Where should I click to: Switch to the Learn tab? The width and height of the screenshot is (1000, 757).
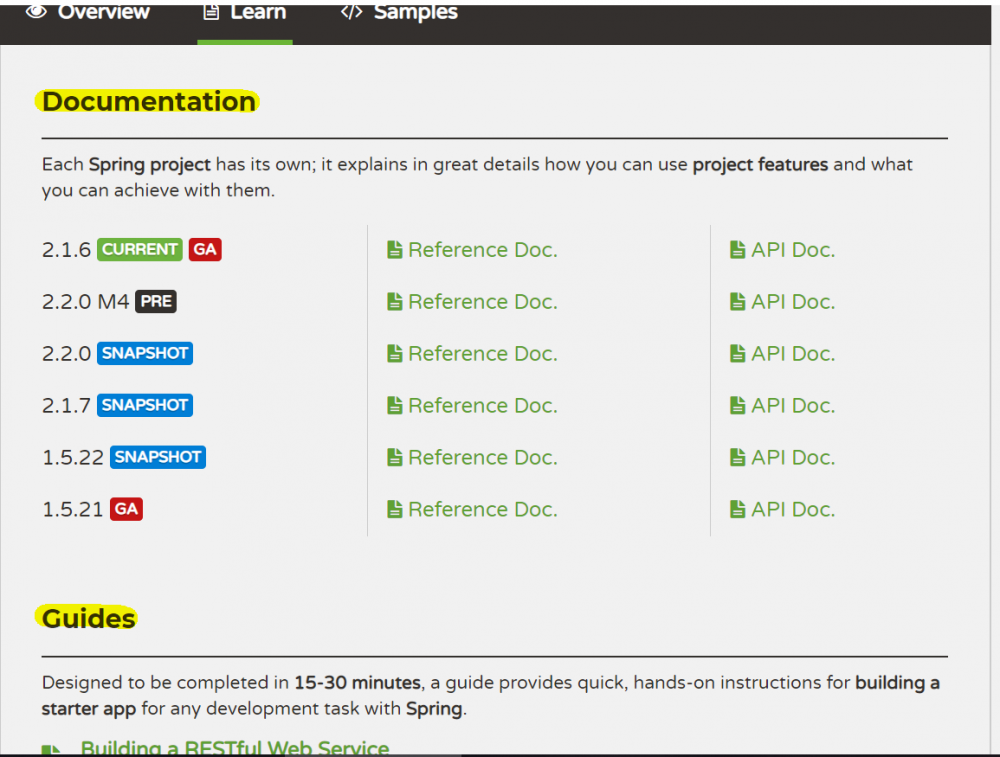[245, 13]
